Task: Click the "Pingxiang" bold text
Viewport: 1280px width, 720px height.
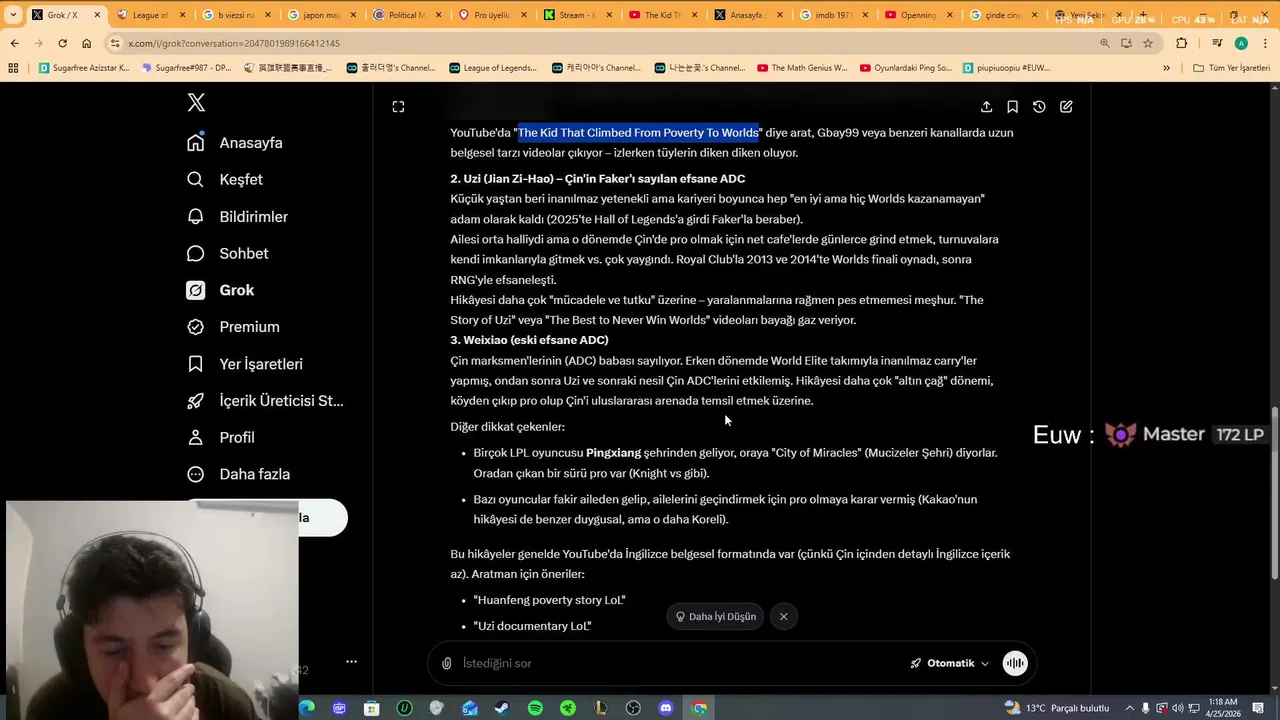Action: tap(613, 453)
